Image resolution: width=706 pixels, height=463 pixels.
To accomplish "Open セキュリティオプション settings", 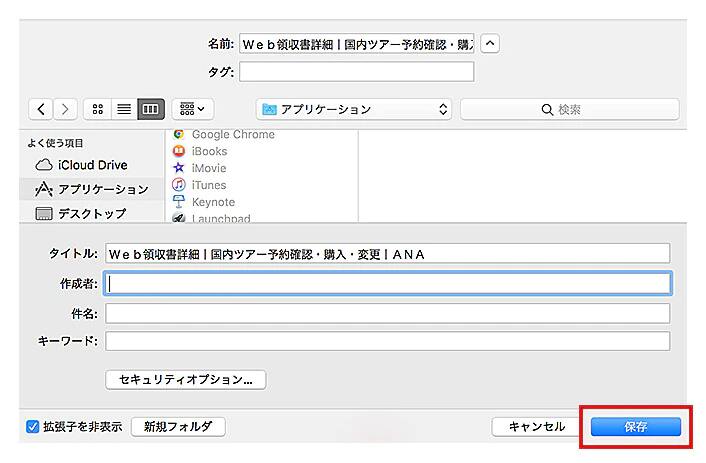I will 185,380.
